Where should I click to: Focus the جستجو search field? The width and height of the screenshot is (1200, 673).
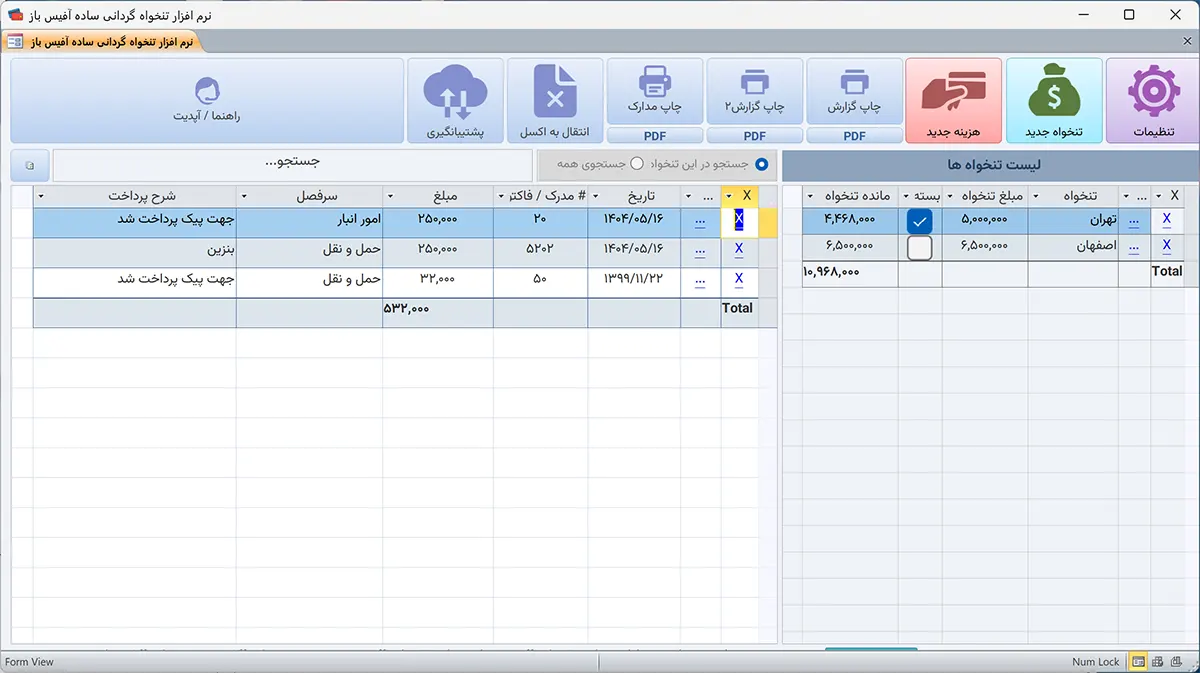(292, 165)
